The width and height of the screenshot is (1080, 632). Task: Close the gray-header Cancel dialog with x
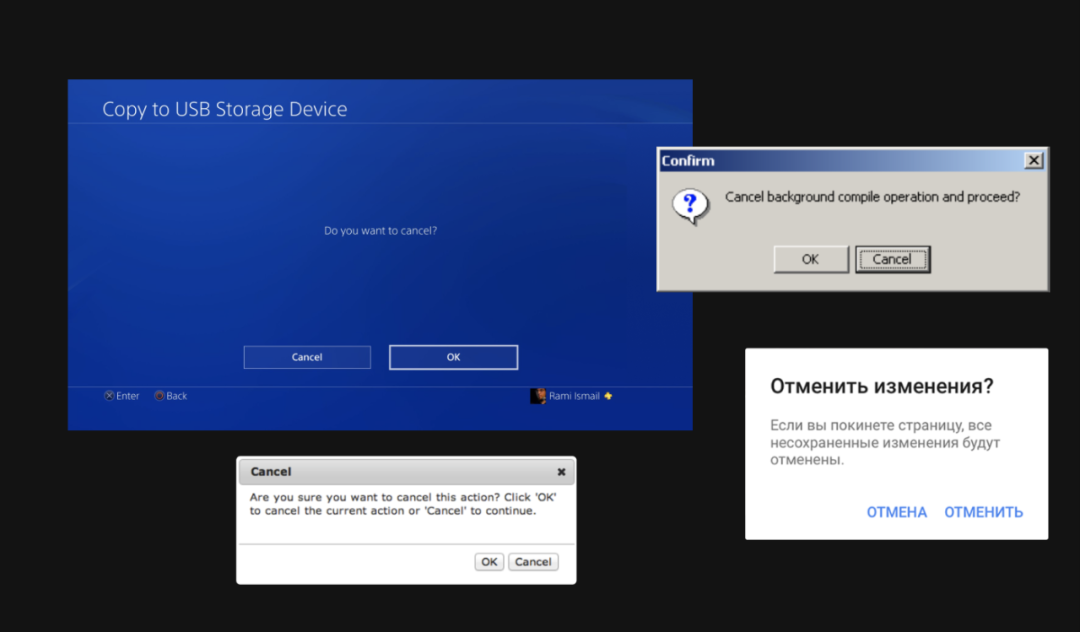561,472
